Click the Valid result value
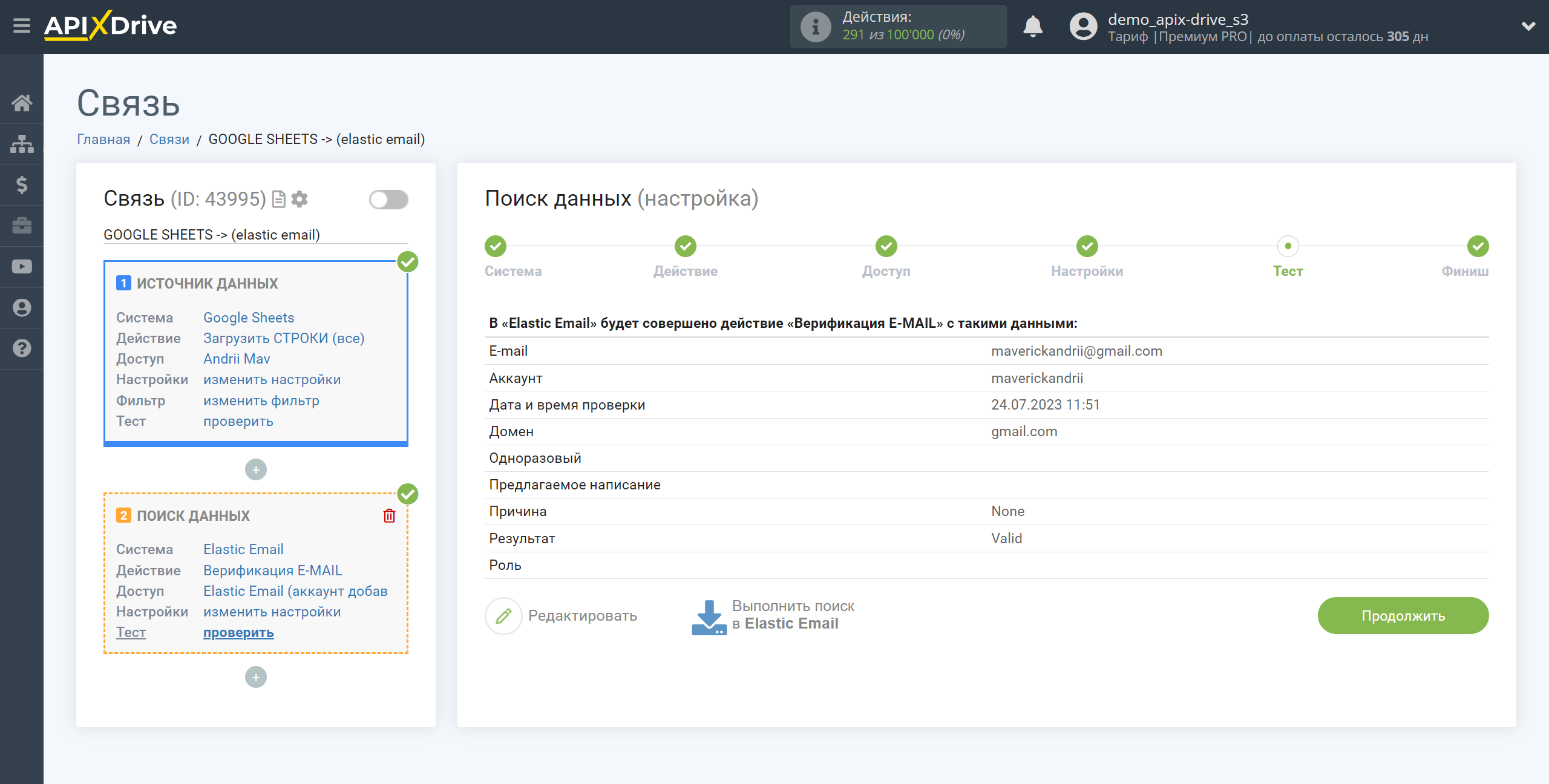This screenshot has width=1549, height=784. 1006,538
